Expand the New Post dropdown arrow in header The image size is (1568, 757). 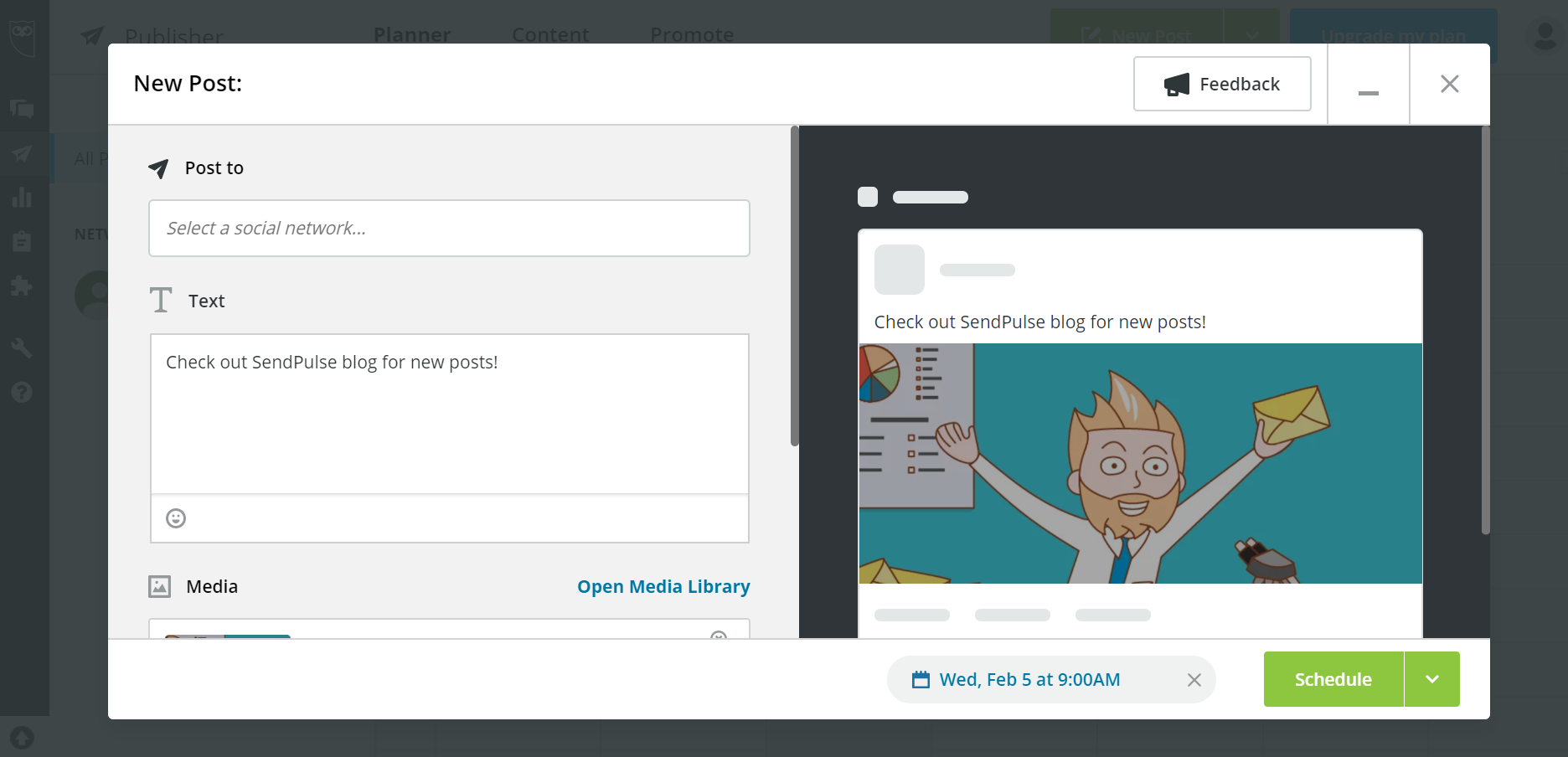[x=1252, y=36]
